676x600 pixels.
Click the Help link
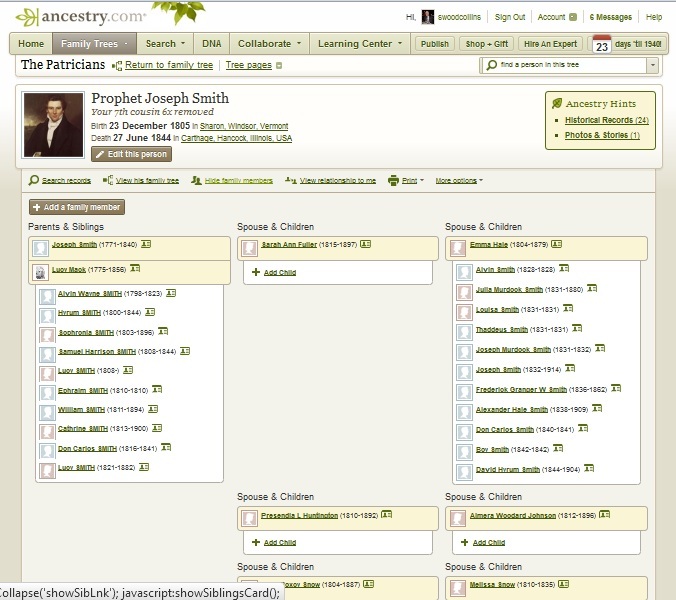pos(654,17)
